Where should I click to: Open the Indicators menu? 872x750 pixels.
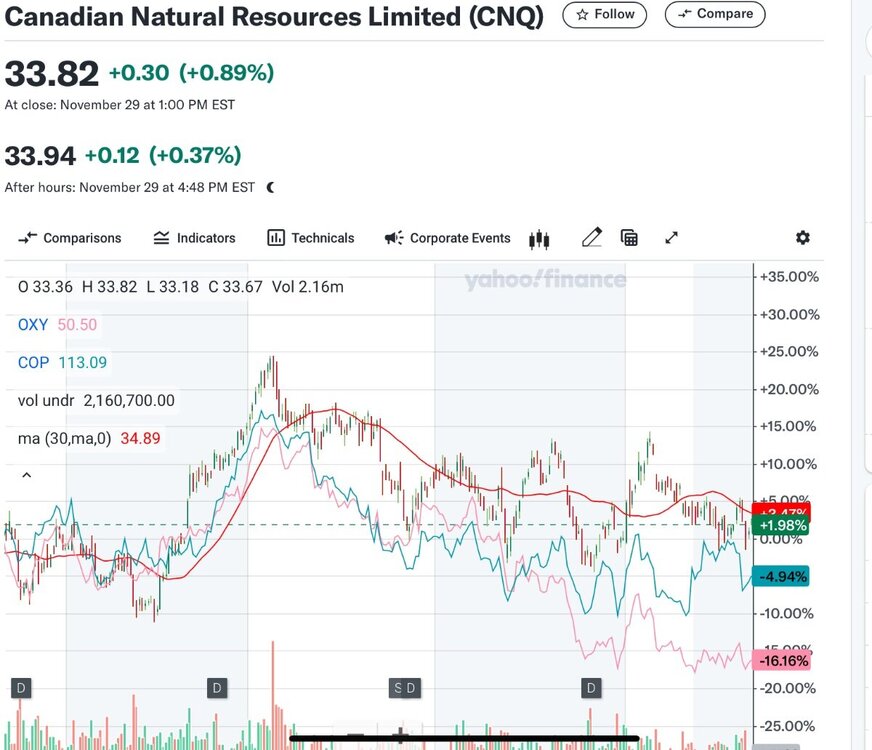(194, 238)
